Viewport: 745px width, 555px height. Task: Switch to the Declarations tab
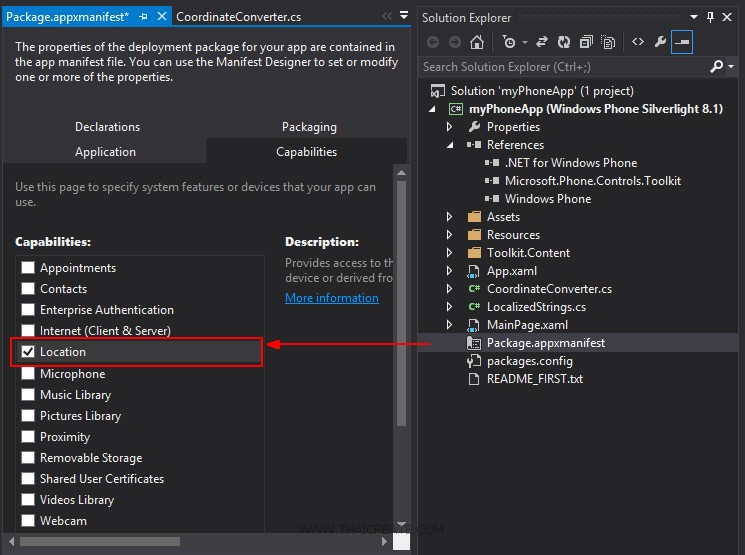tap(107, 127)
